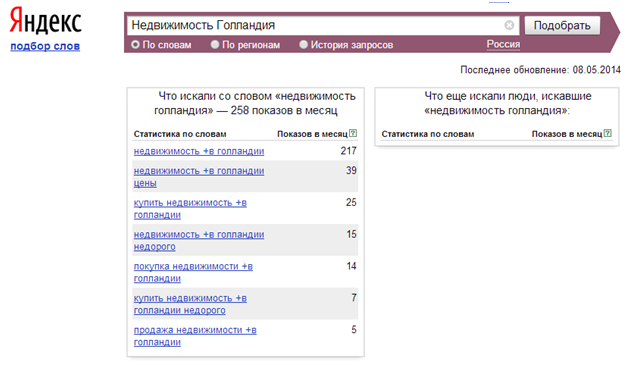Open query недвижимость +в голландии цены
The height and width of the screenshot is (370, 627).
point(199,177)
